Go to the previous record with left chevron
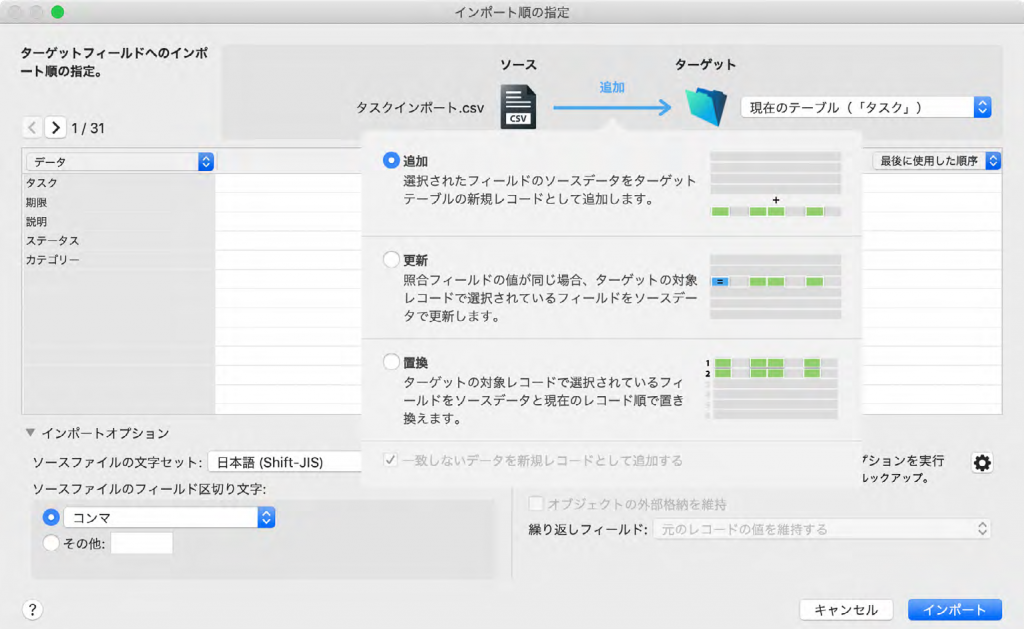 coord(32,127)
